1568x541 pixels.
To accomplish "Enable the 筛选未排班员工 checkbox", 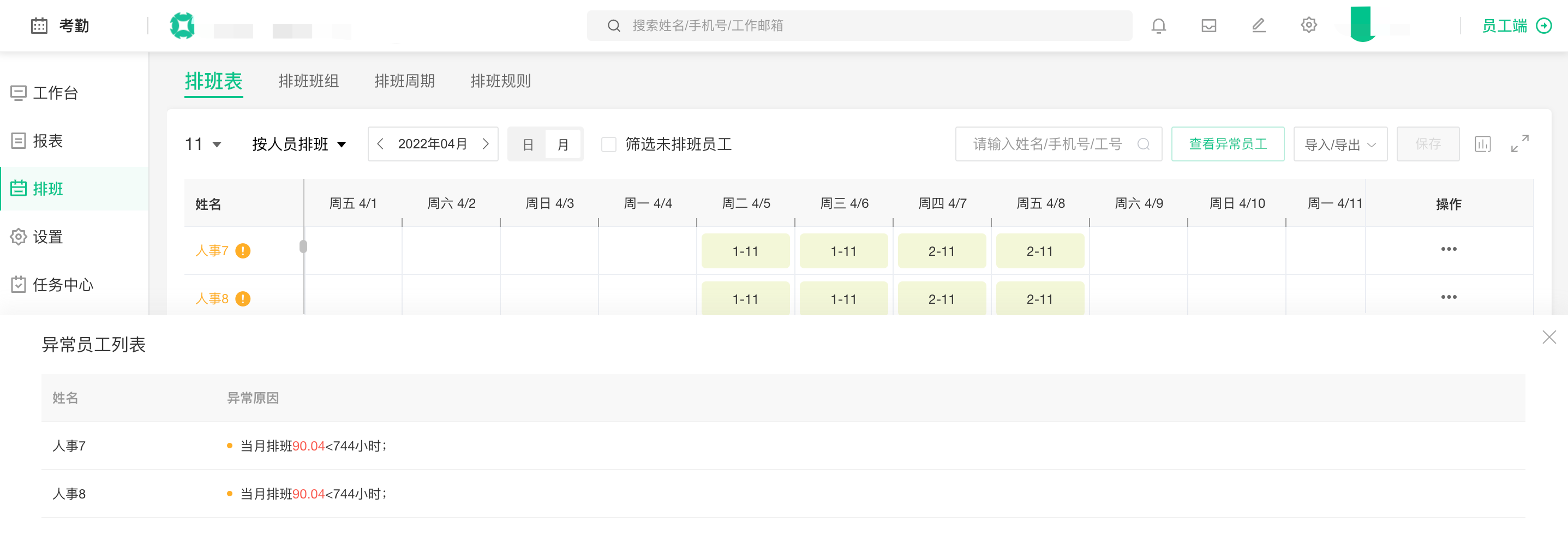I will click(608, 145).
